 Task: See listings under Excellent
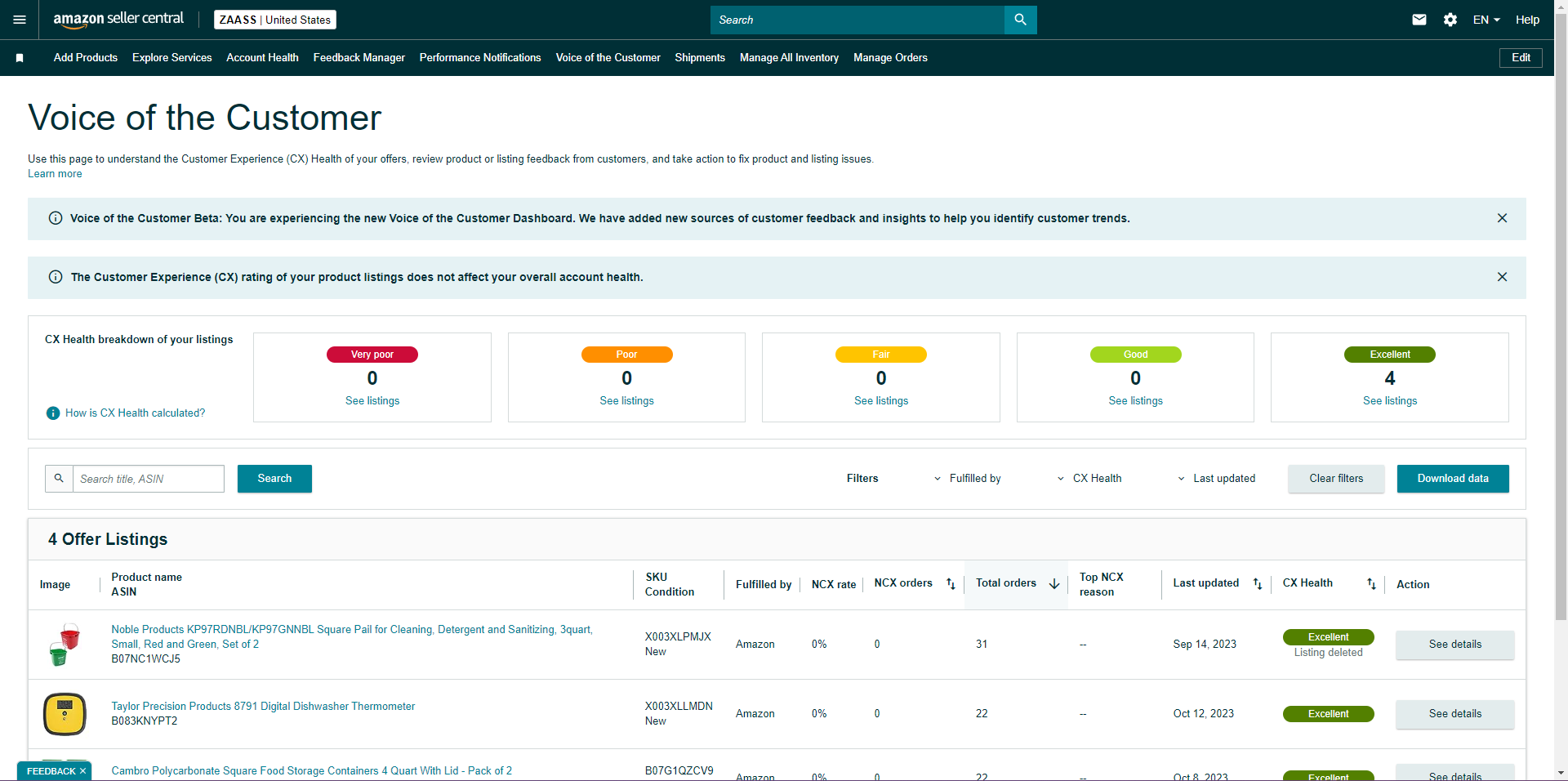click(x=1390, y=401)
